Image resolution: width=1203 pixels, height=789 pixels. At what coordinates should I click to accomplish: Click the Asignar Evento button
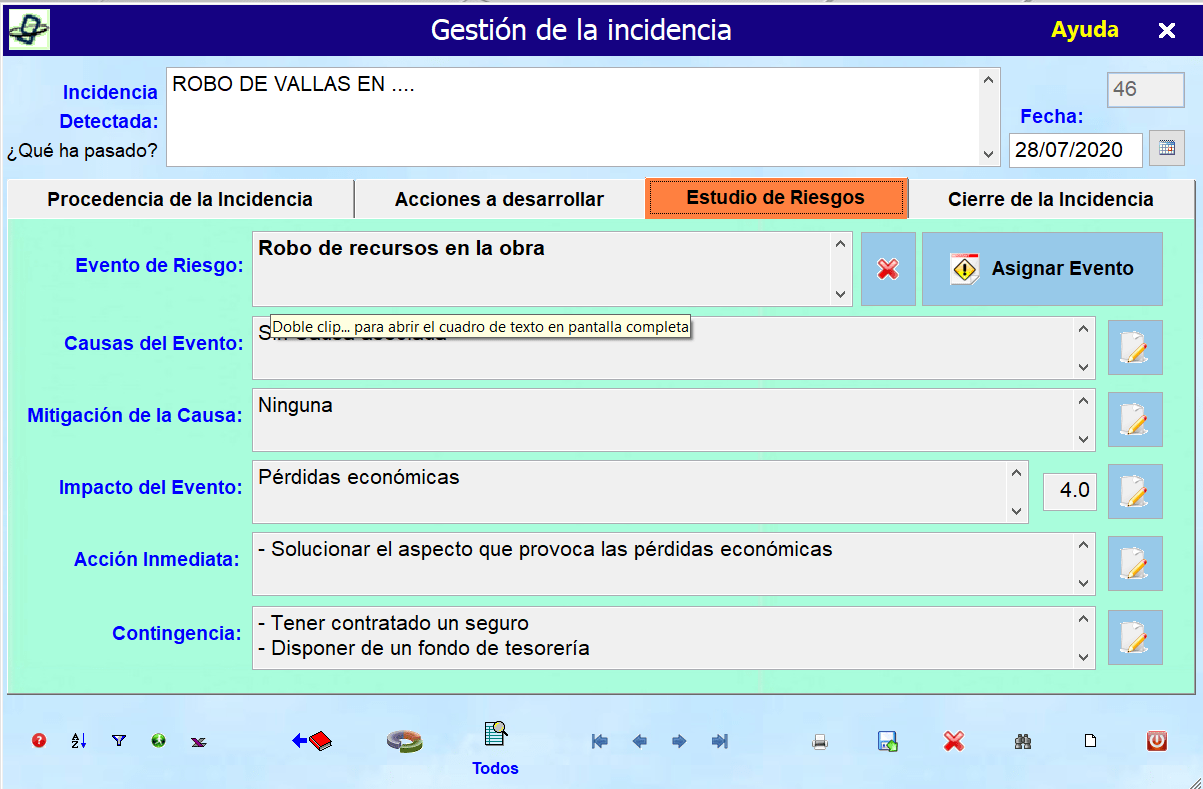[1042, 269]
